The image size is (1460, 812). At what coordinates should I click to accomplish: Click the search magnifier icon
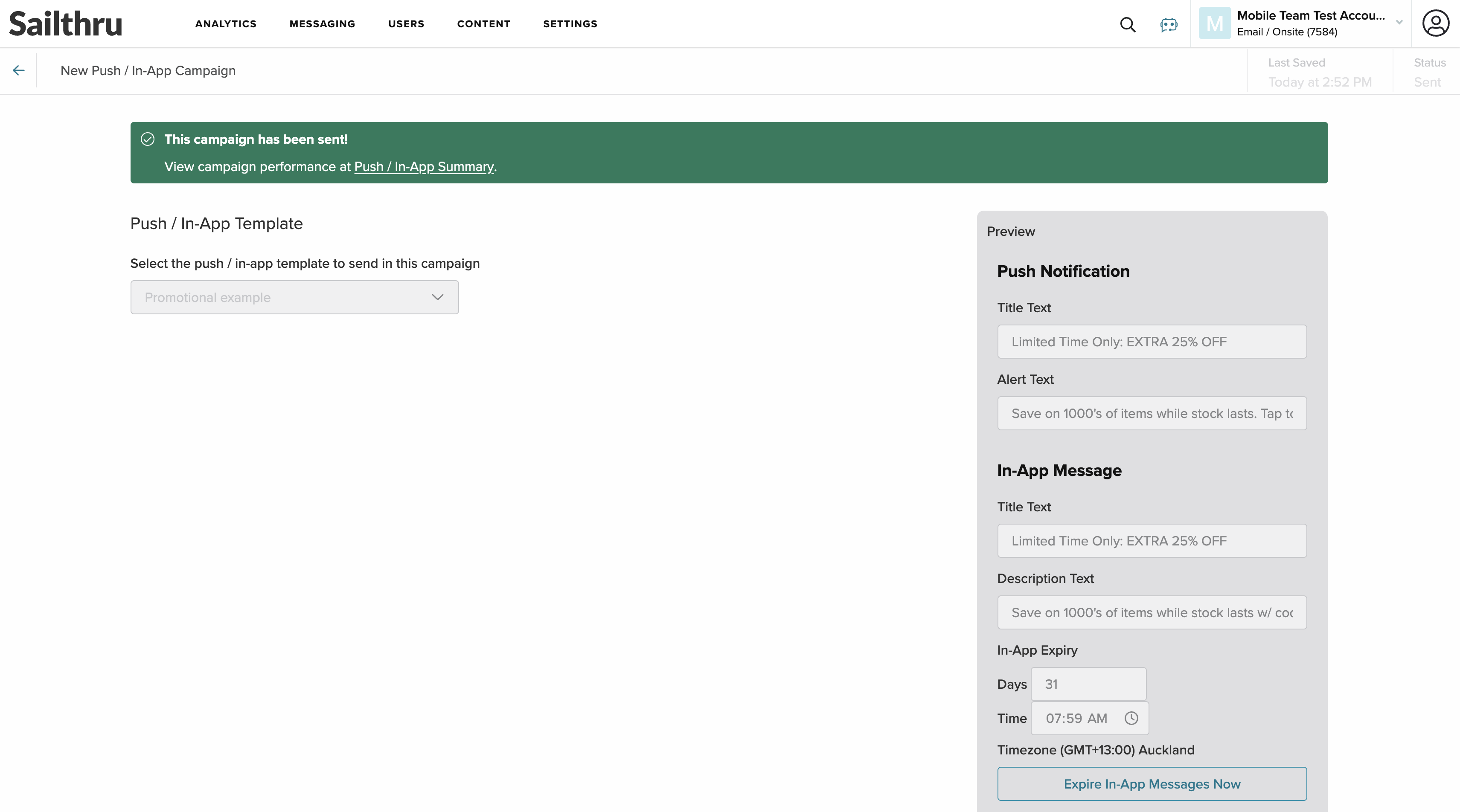click(x=1127, y=24)
